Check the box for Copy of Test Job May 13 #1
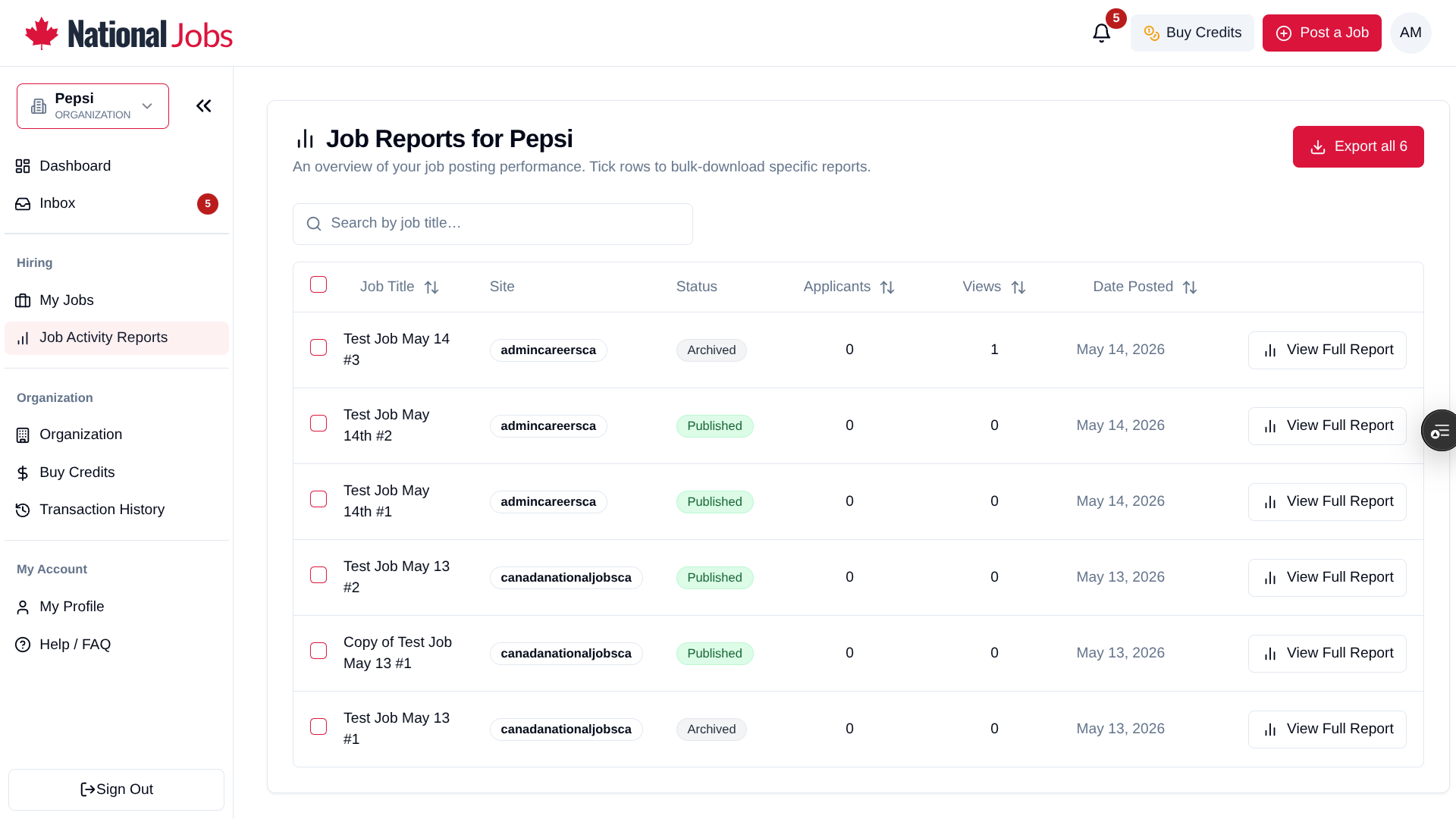 pos(318,651)
